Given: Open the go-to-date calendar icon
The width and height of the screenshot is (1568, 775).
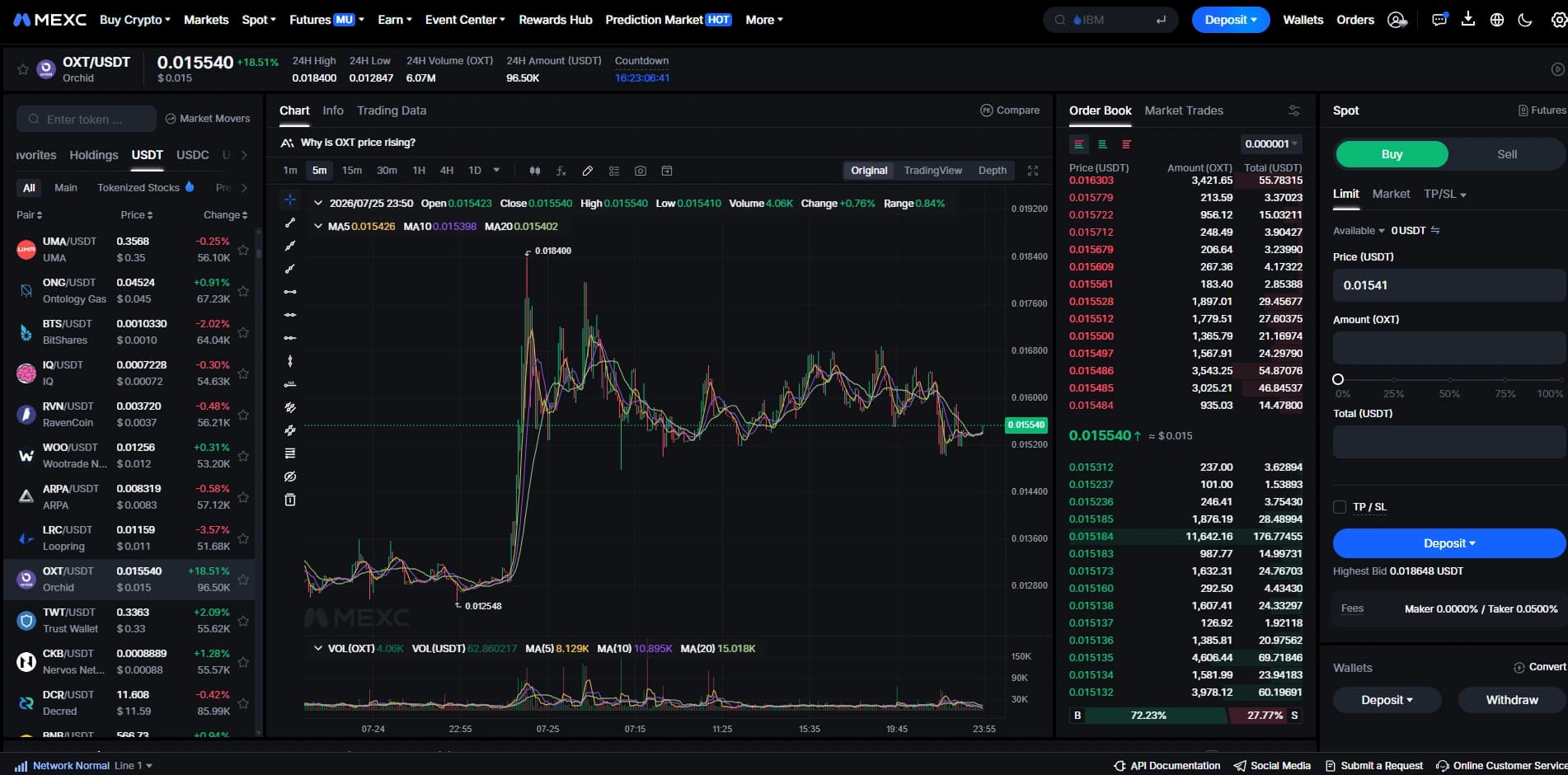Looking at the screenshot, I should click(x=667, y=171).
